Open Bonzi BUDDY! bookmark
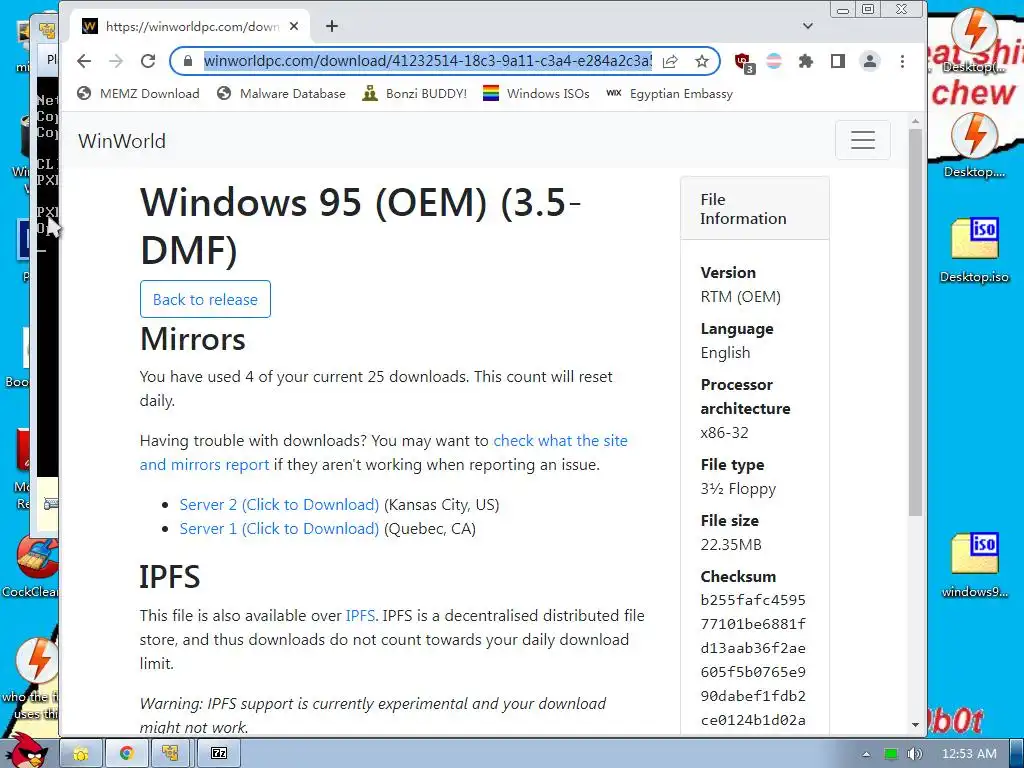The image size is (1024, 768). pyautogui.click(x=415, y=94)
